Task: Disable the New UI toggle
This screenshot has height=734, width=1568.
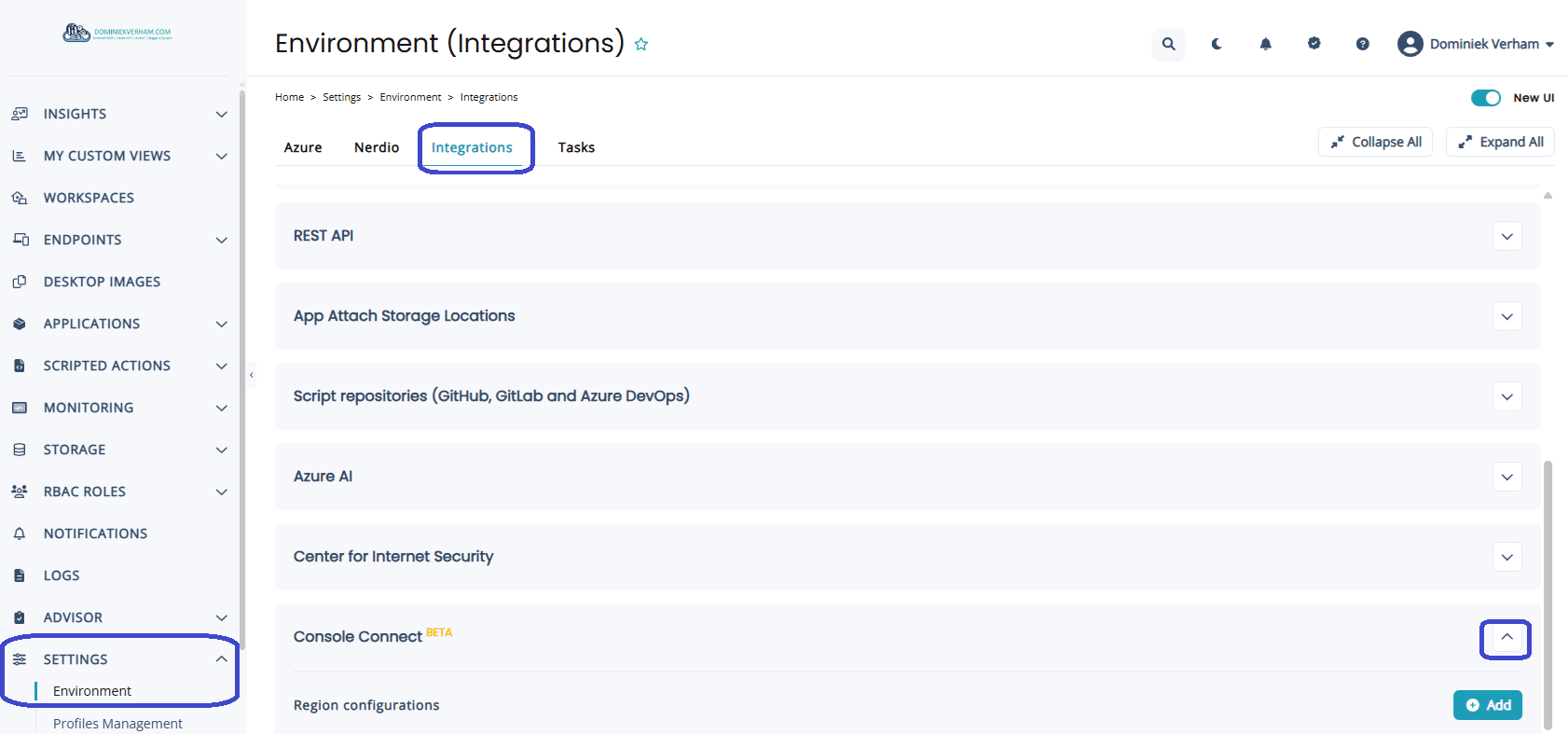Action: coord(1485,98)
